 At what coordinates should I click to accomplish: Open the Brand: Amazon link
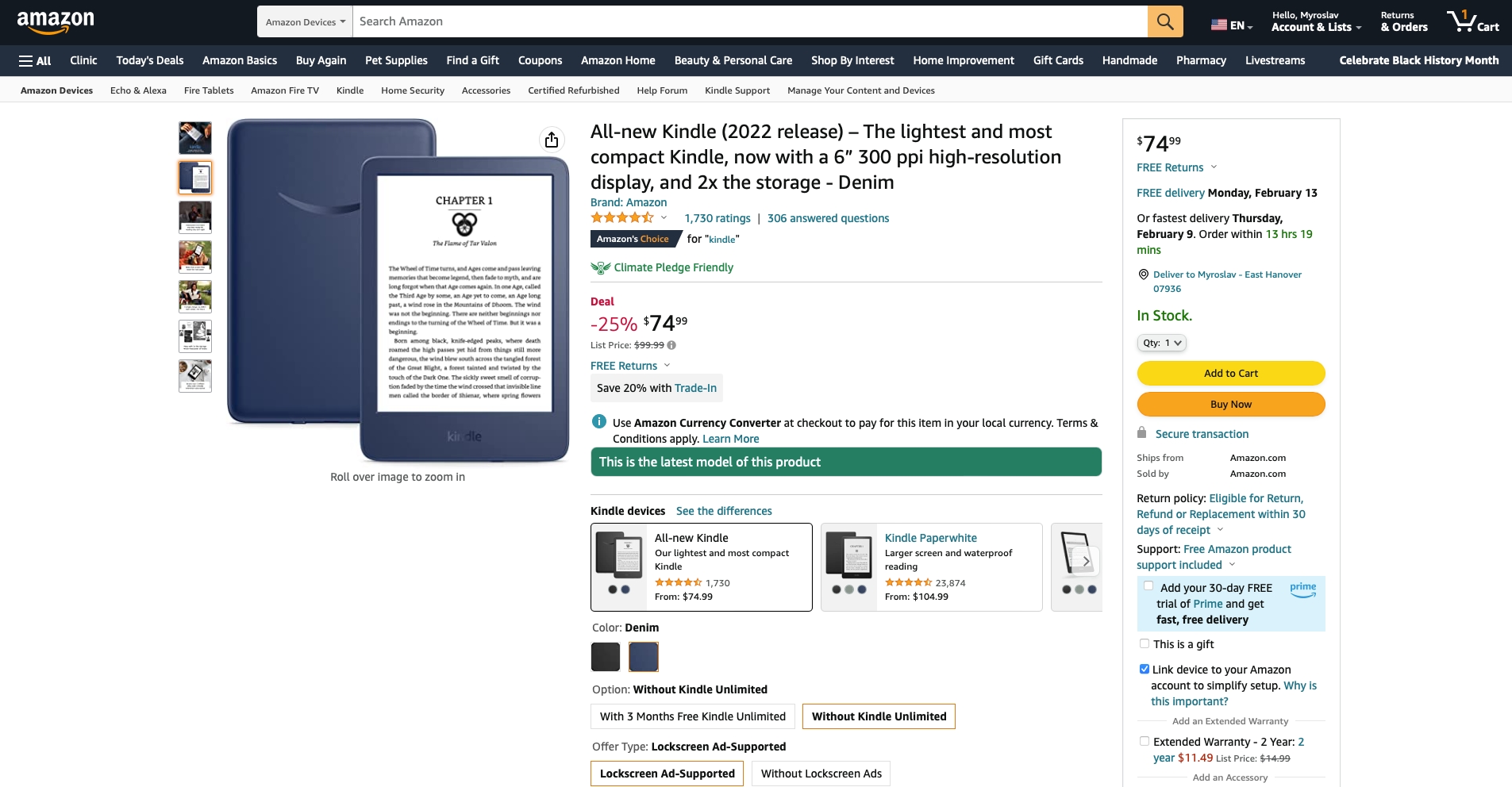coord(629,202)
